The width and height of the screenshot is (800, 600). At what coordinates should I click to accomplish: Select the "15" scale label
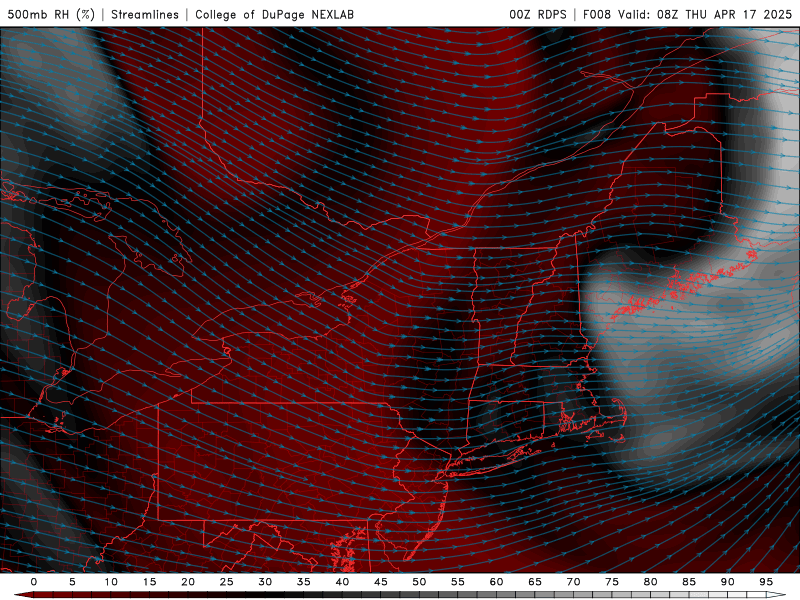click(149, 582)
